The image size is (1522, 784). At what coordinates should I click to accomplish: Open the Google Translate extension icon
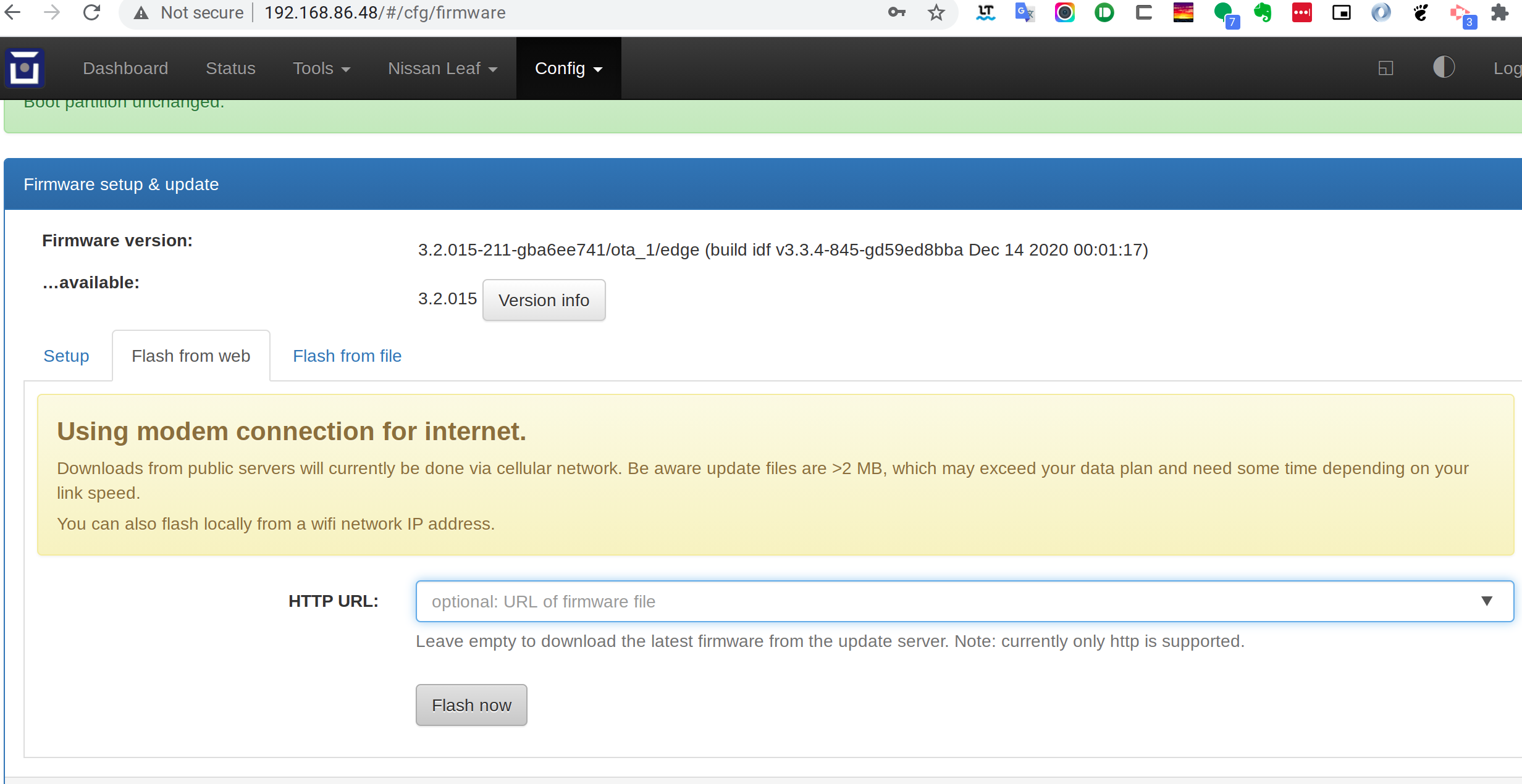1025,12
